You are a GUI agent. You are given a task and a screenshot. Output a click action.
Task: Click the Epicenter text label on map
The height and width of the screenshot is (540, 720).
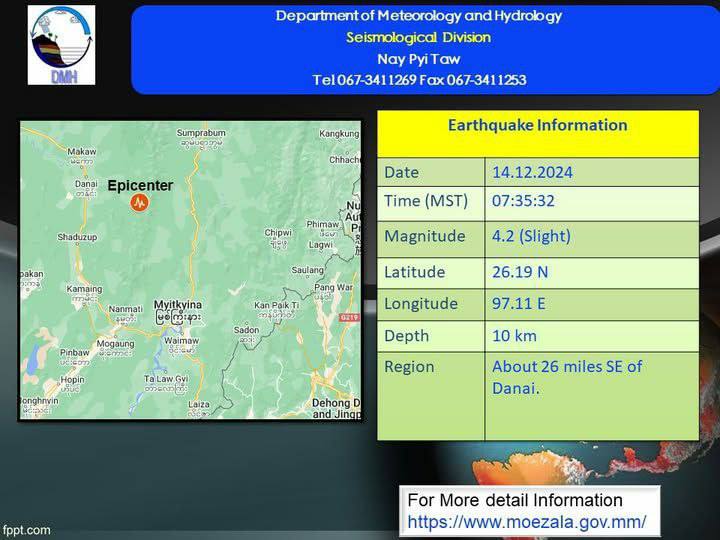coord(140,186)
